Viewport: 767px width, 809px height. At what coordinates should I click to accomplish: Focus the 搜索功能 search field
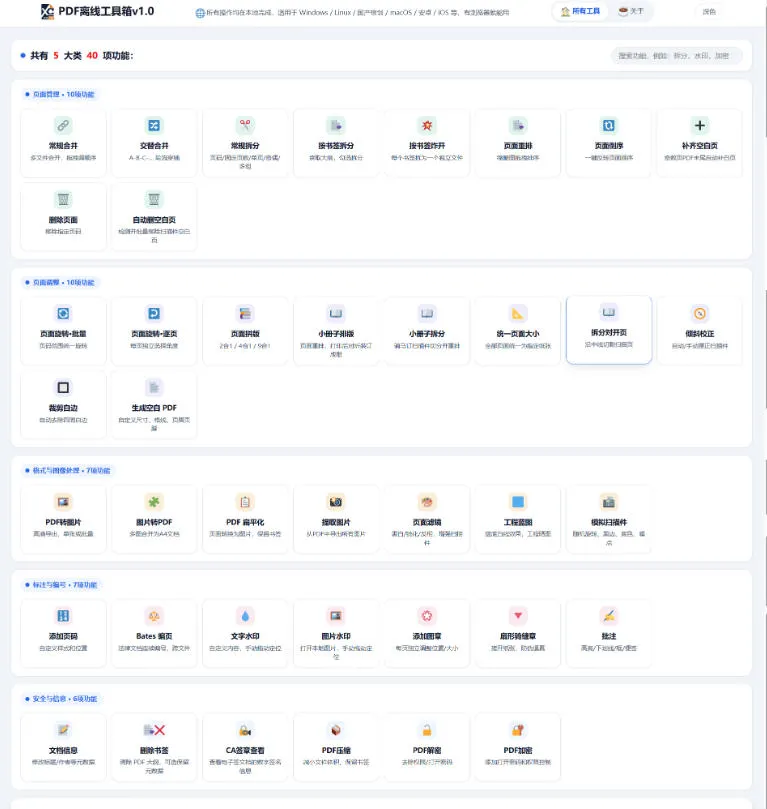pyautogui.click(x=677, y=56)
